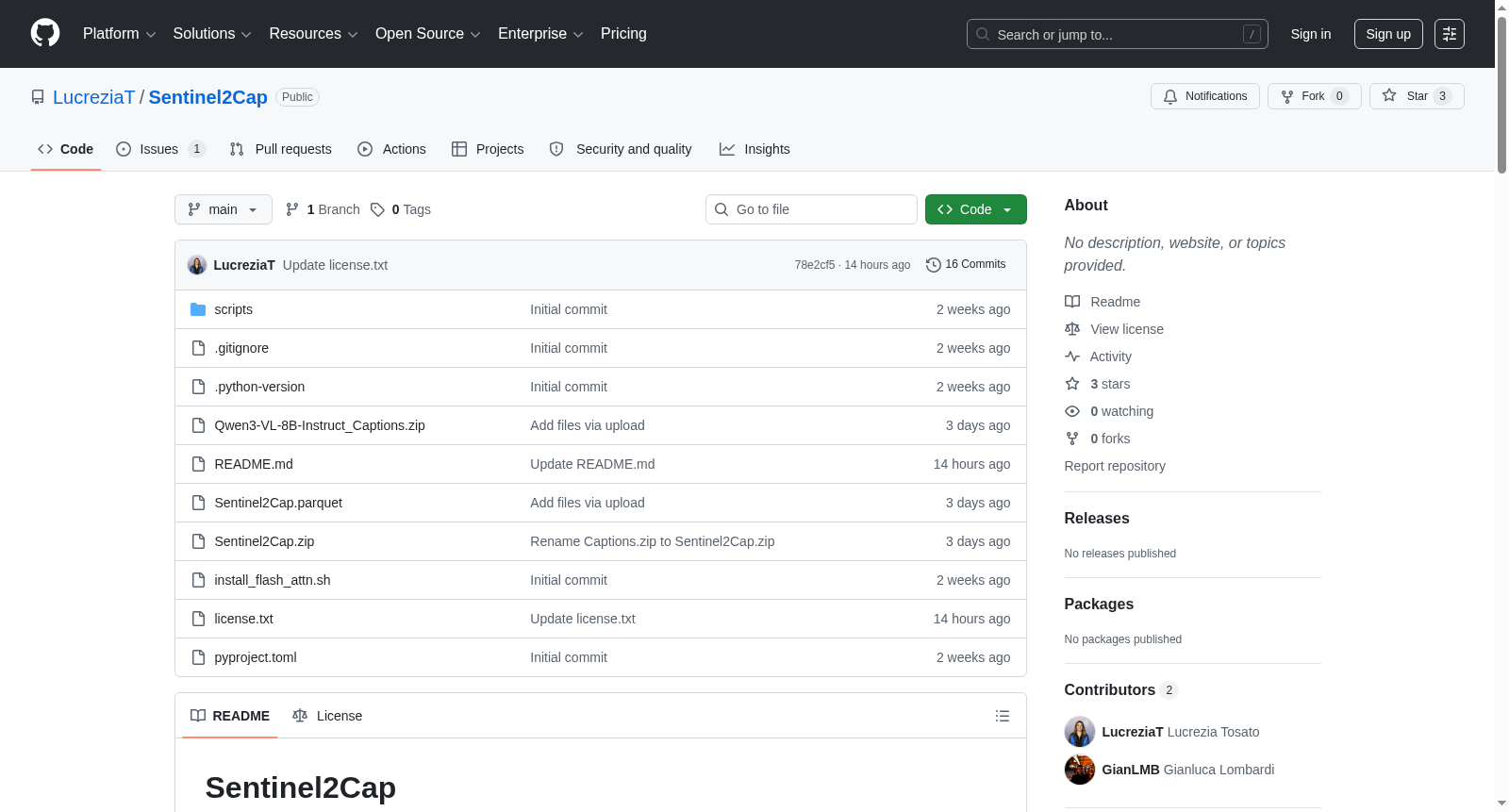The width and height of the screenshot is (1509, 812).
Task: Expand the Platform menu
Action: pos(119,34)
